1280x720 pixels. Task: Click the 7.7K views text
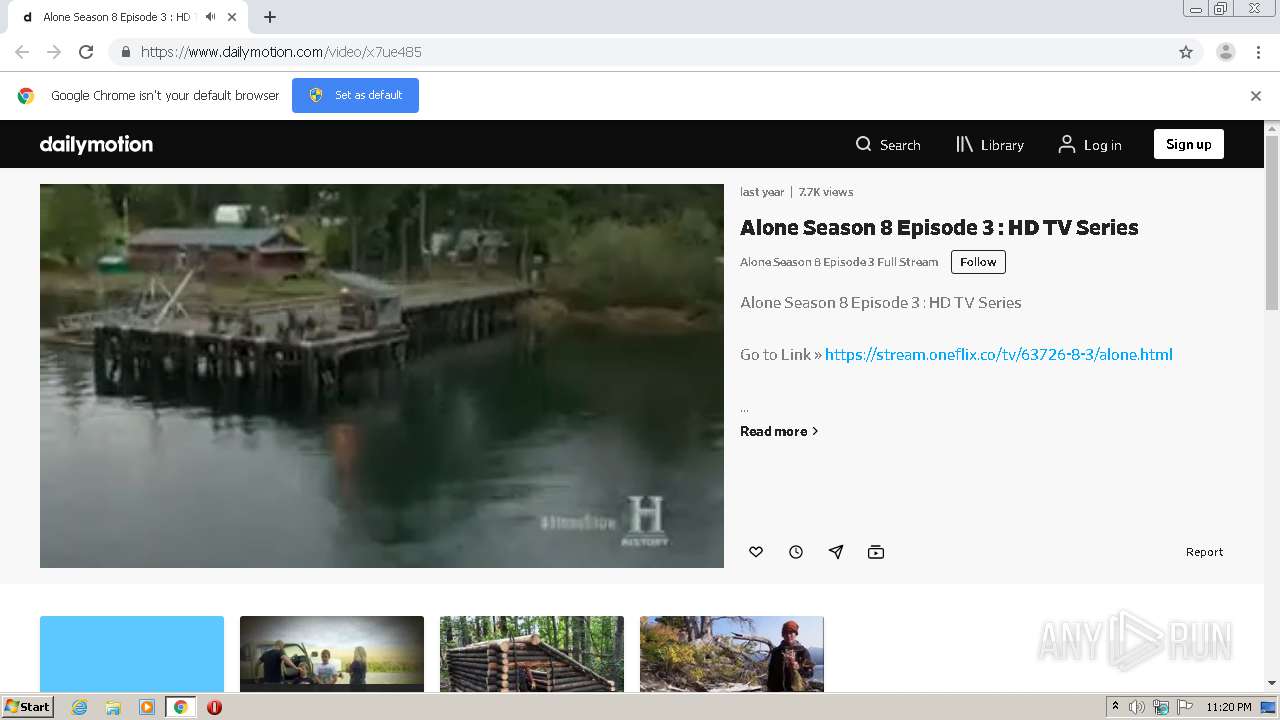click(x=826, y=192)
